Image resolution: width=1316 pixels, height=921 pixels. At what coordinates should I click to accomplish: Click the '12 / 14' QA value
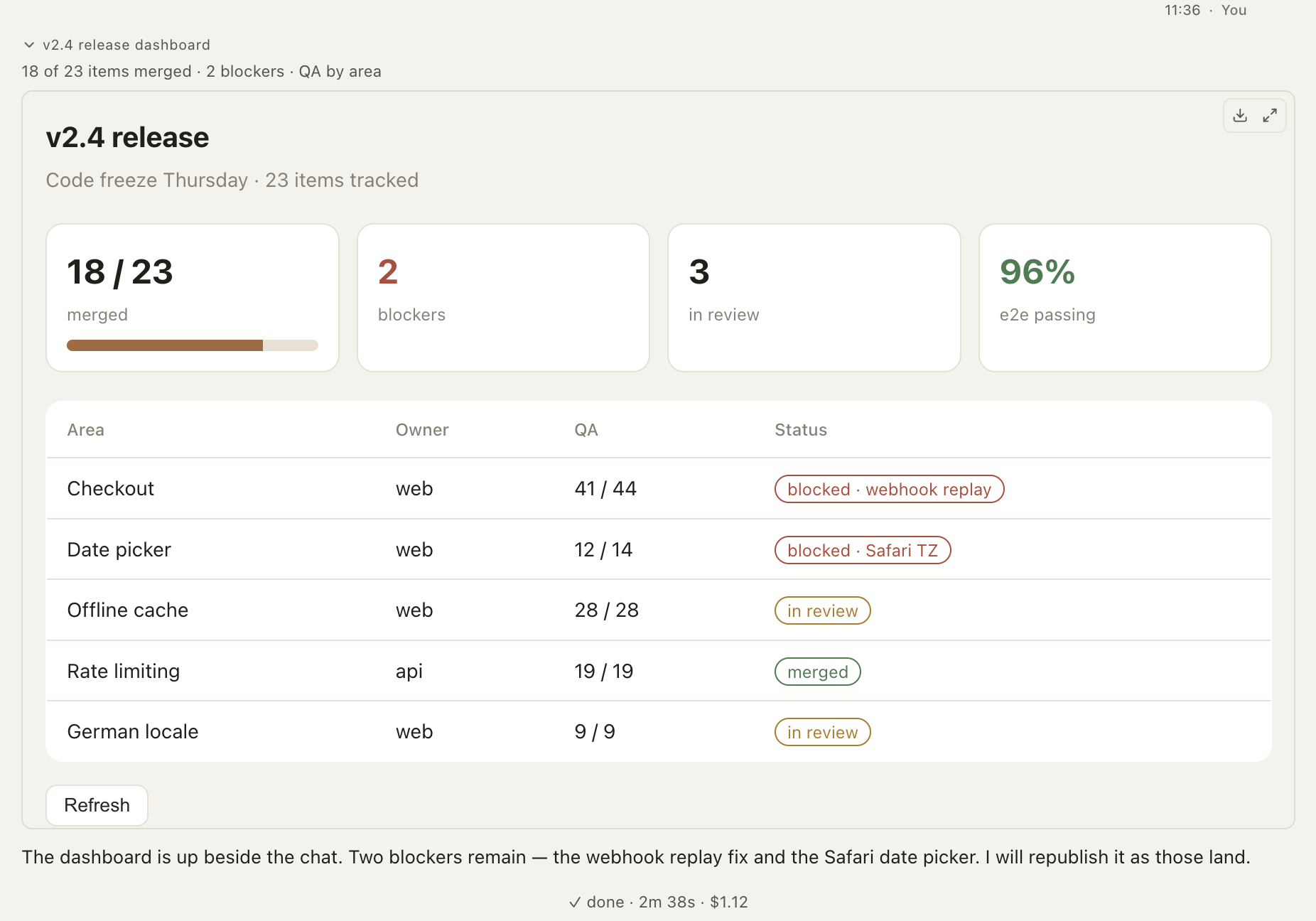pyautogui.click(x=603, y=550)
